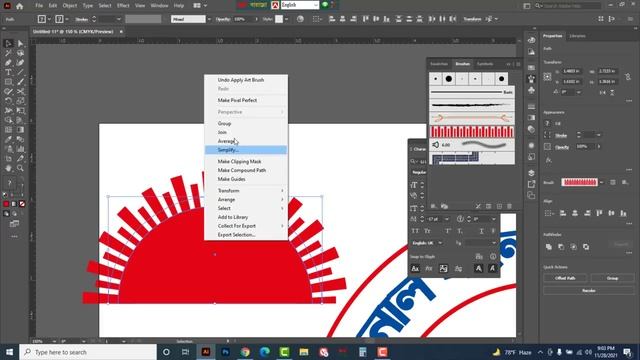Click Unite icon in Pathfinder section
640x360 pixels.
(549, 247)
